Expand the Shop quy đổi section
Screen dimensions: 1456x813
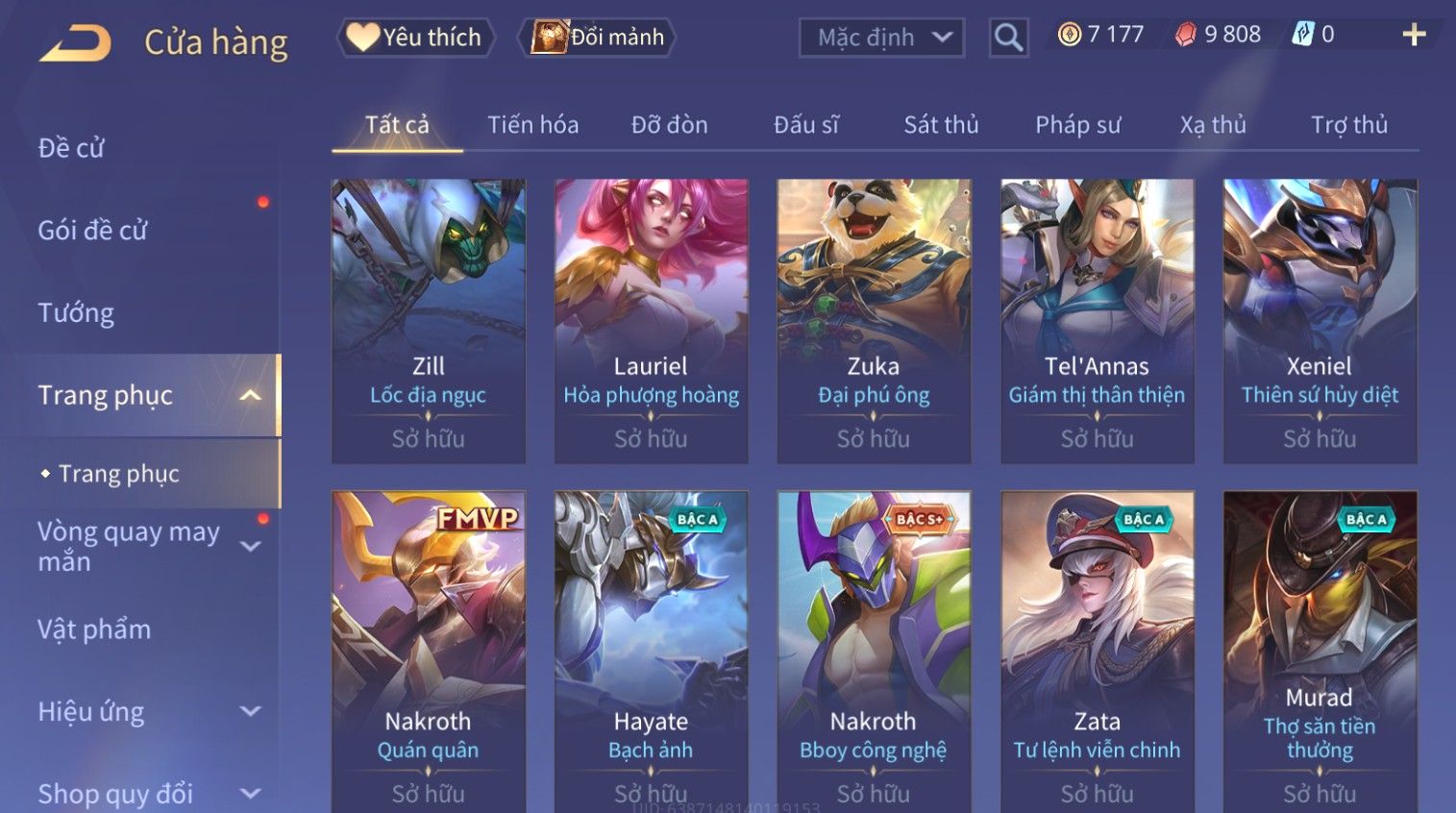click(250, 794)
